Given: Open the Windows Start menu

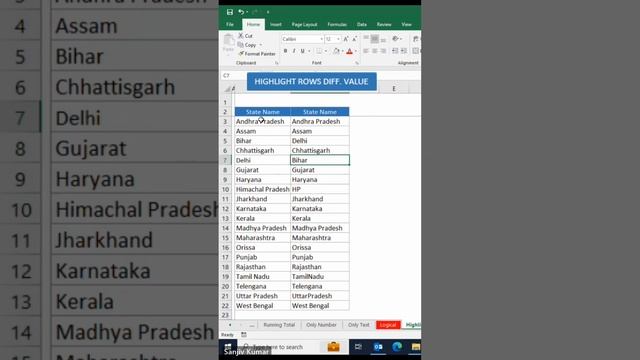Looking at the screenshot, I should pyautogui.click(x=228, y=347).
